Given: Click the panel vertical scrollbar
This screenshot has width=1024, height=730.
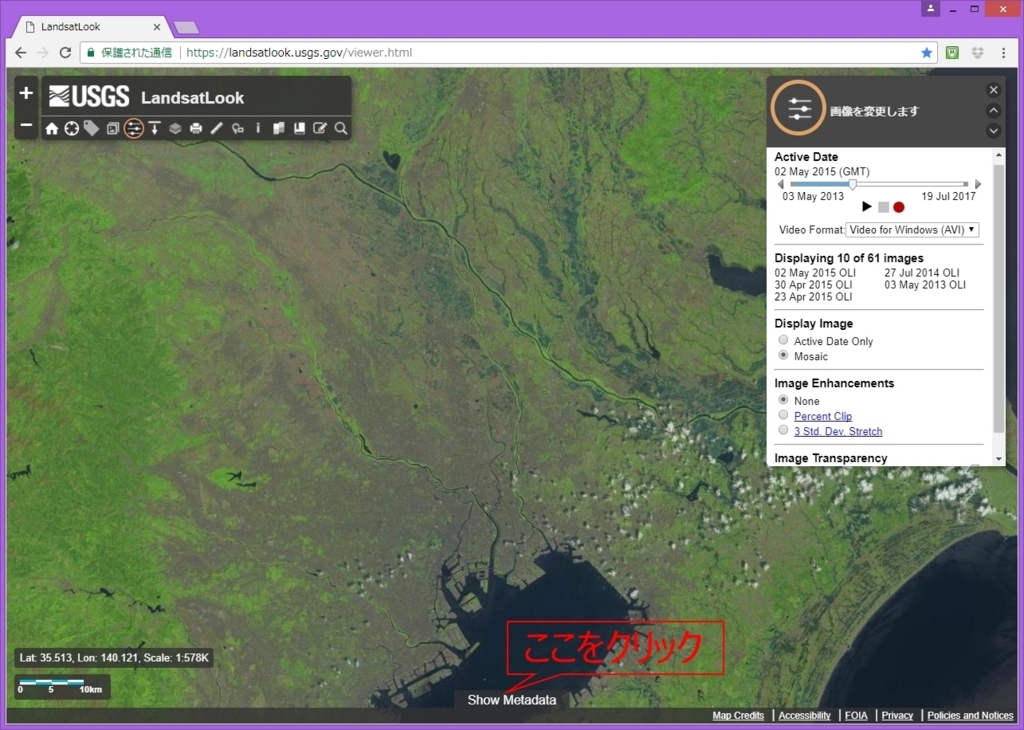Looking at the screenshot, I should 999,298.
